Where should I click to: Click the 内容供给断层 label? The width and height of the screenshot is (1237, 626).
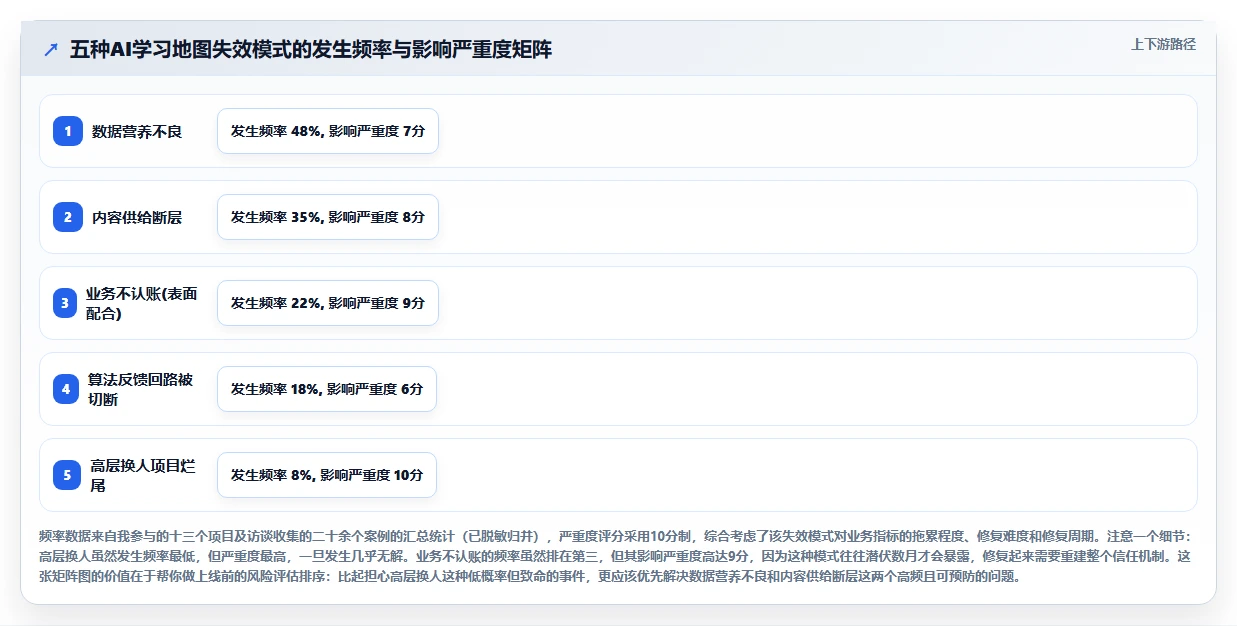pos(137,217)
